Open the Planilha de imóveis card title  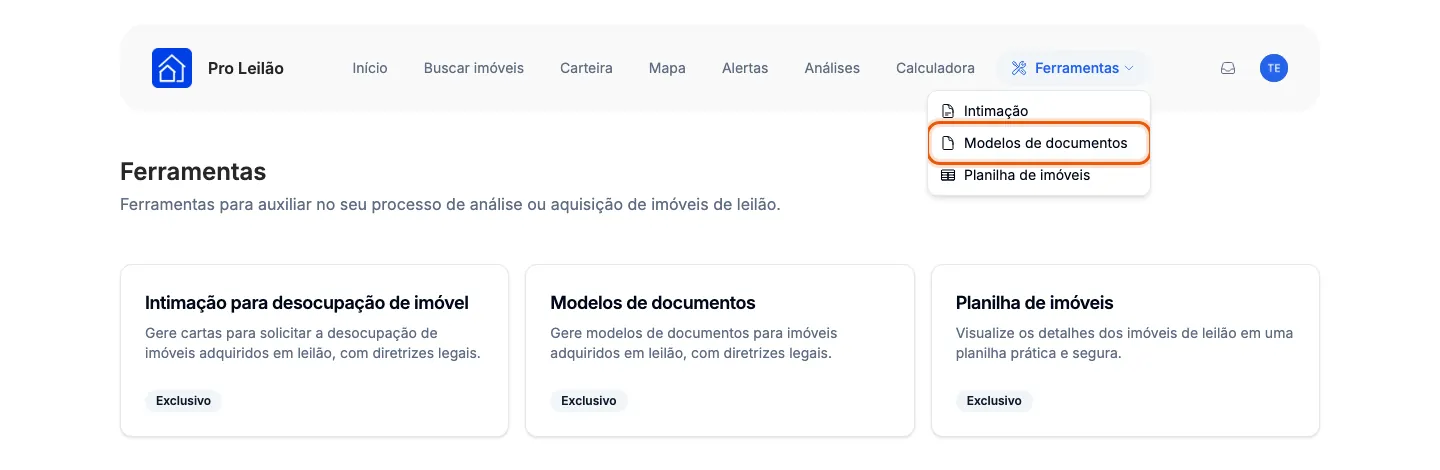point(1034,302)
